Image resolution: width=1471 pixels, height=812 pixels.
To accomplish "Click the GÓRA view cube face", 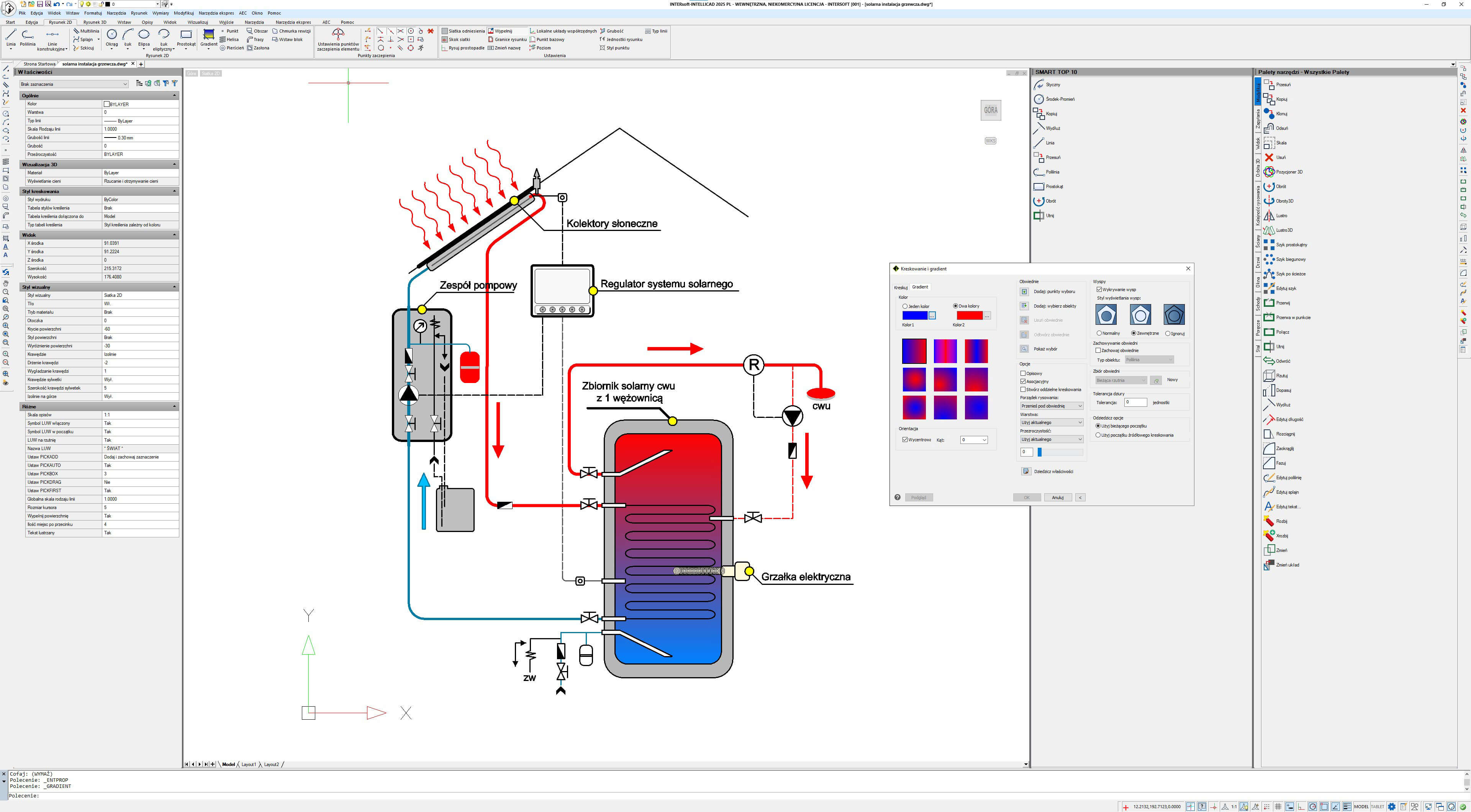I will (991, 110).
